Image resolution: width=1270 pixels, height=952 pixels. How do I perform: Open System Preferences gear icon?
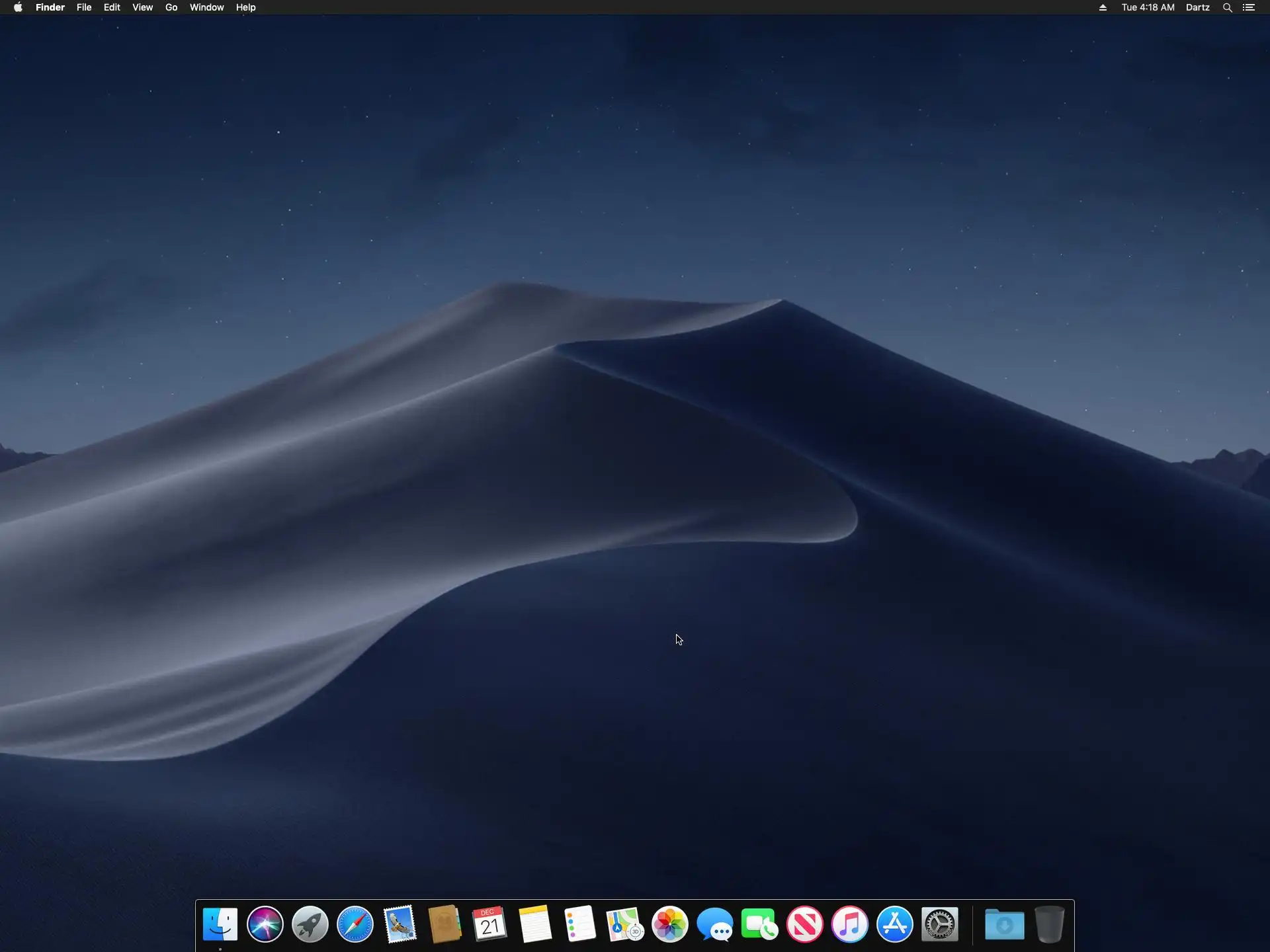tap(939, 924)
